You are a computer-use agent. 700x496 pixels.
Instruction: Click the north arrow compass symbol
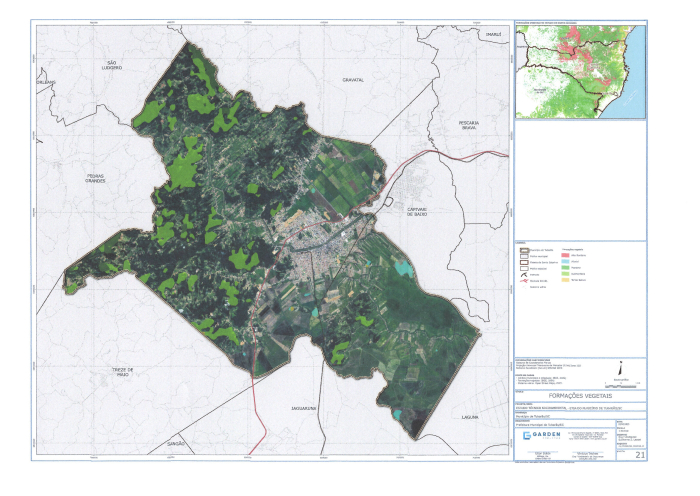(x=621, y=367)
